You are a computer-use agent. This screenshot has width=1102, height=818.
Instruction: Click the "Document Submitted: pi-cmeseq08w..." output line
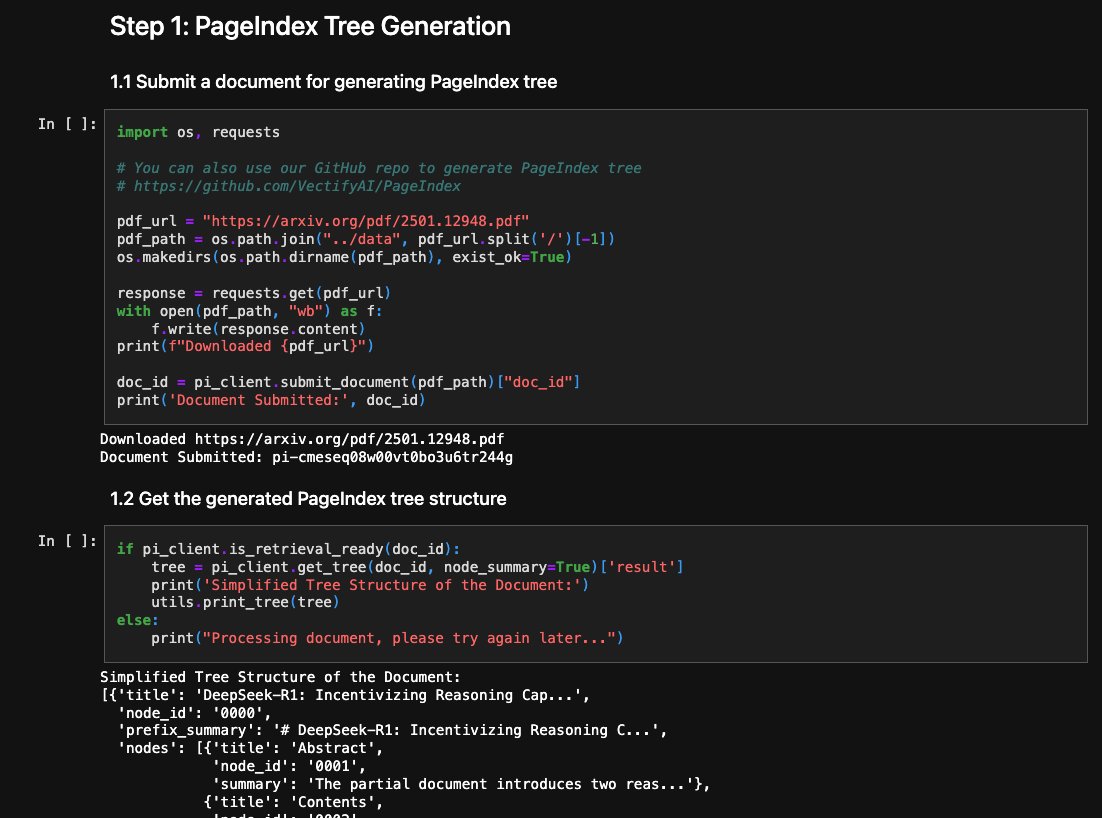(x=306, y=457)
